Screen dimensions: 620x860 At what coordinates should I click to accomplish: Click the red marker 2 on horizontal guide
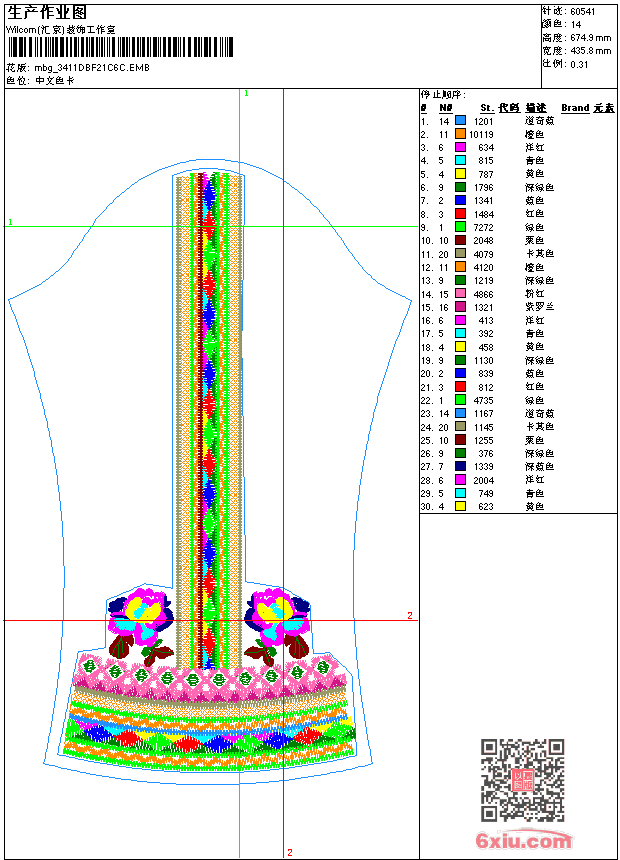click(409, 615)
